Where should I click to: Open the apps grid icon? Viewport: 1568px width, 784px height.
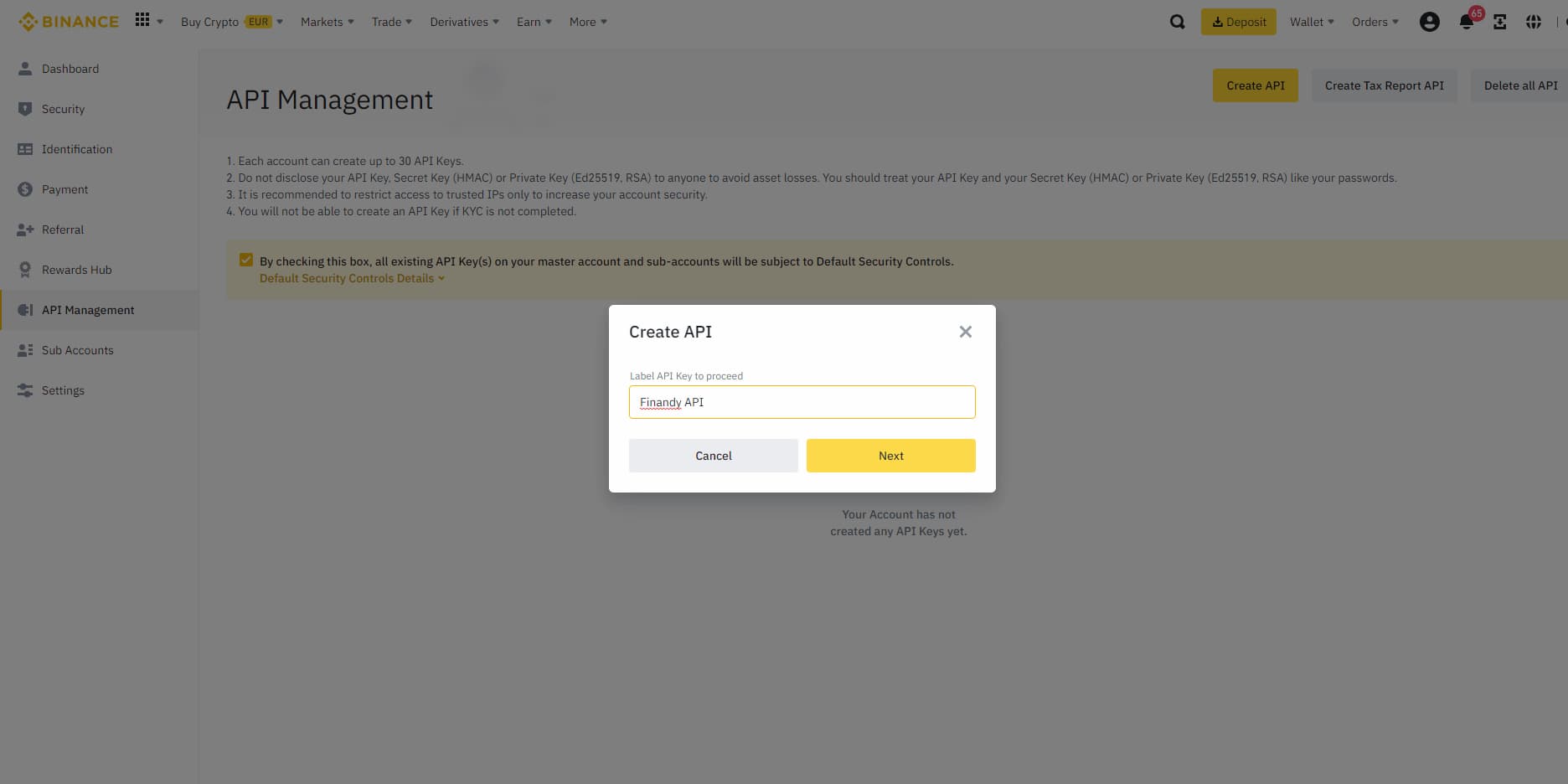point(142,19)
